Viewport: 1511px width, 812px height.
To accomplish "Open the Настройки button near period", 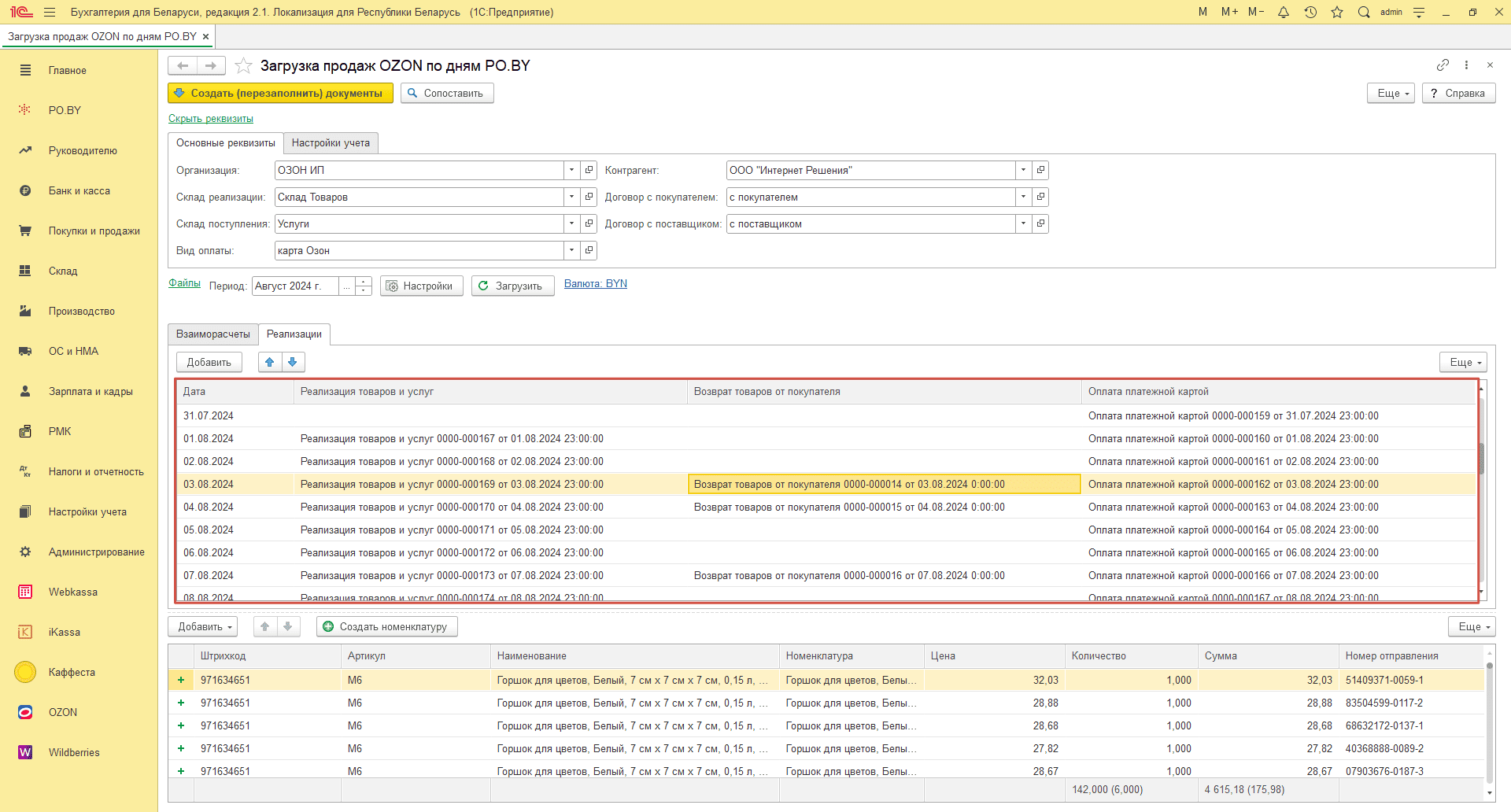I will click(x=421, y=286).
